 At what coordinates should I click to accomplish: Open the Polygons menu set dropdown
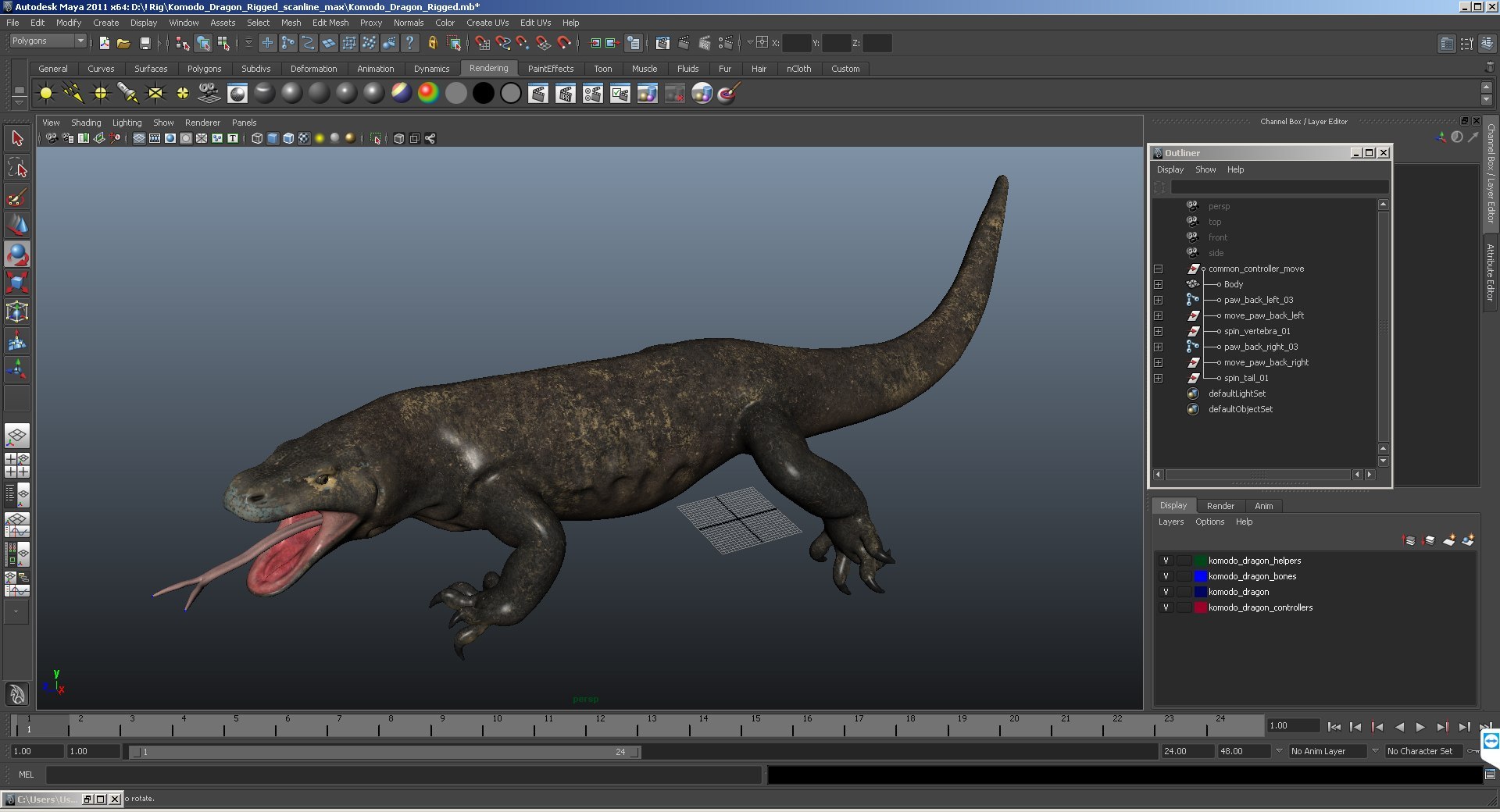(x=48, y=41)
